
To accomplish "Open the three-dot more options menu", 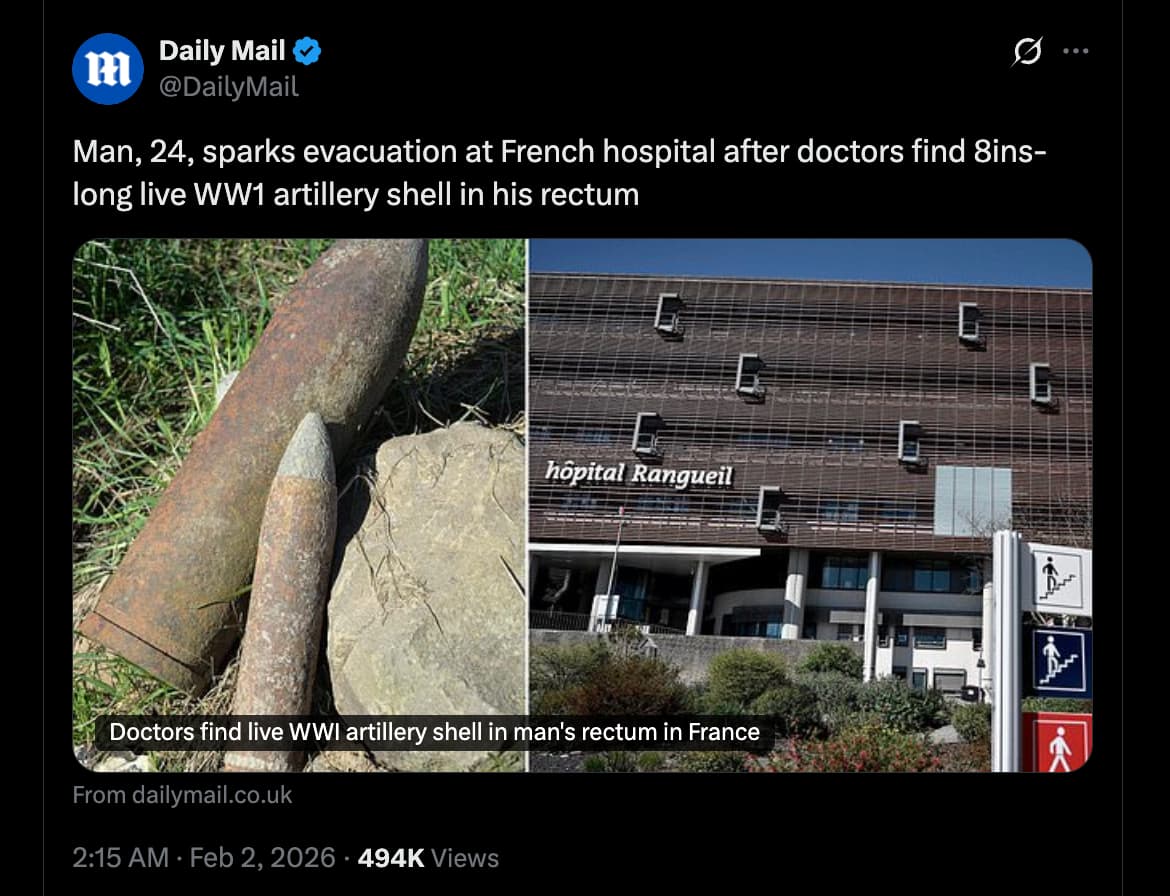I will 1075,51.
